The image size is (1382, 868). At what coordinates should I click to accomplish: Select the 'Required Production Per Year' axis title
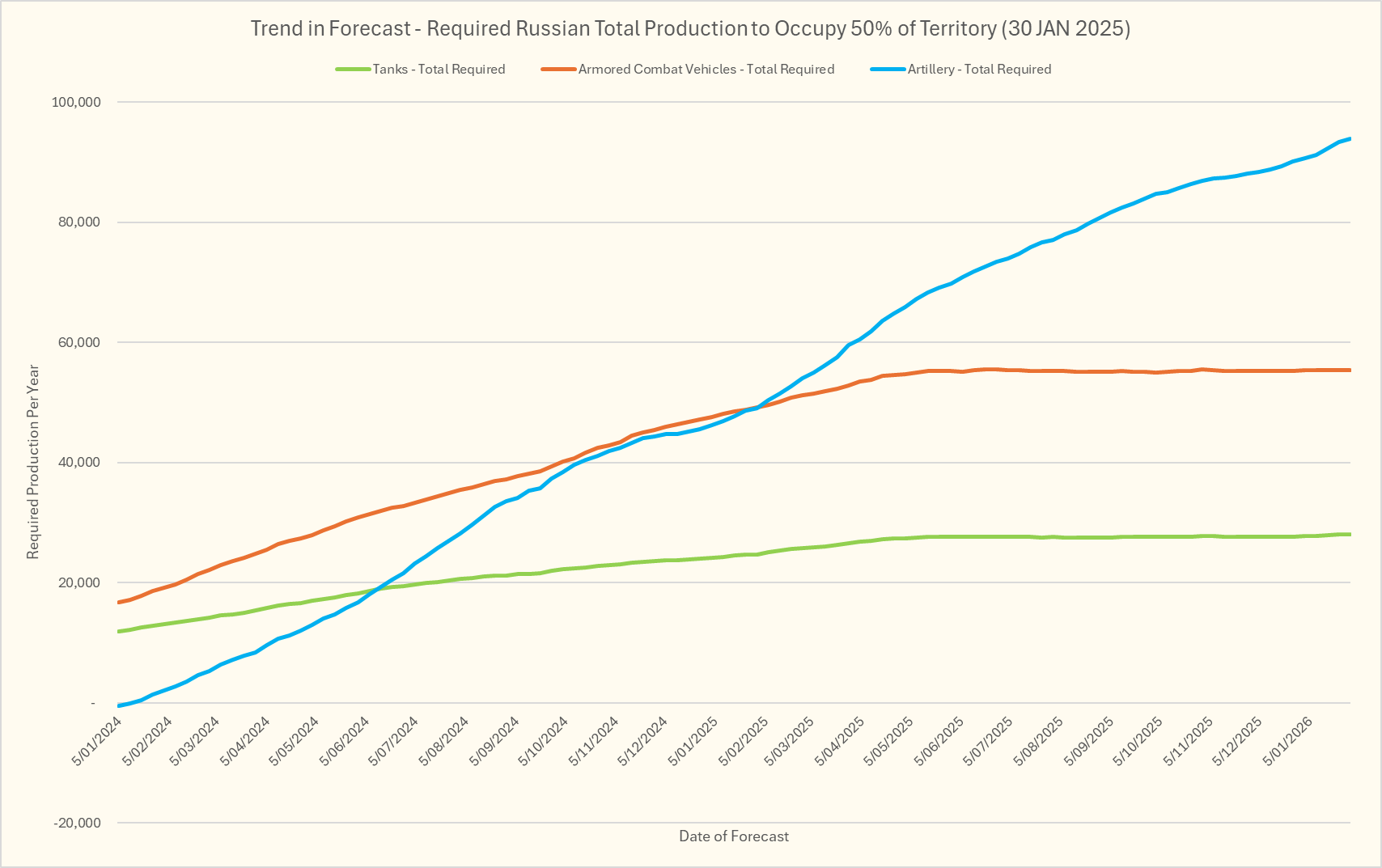33,462
